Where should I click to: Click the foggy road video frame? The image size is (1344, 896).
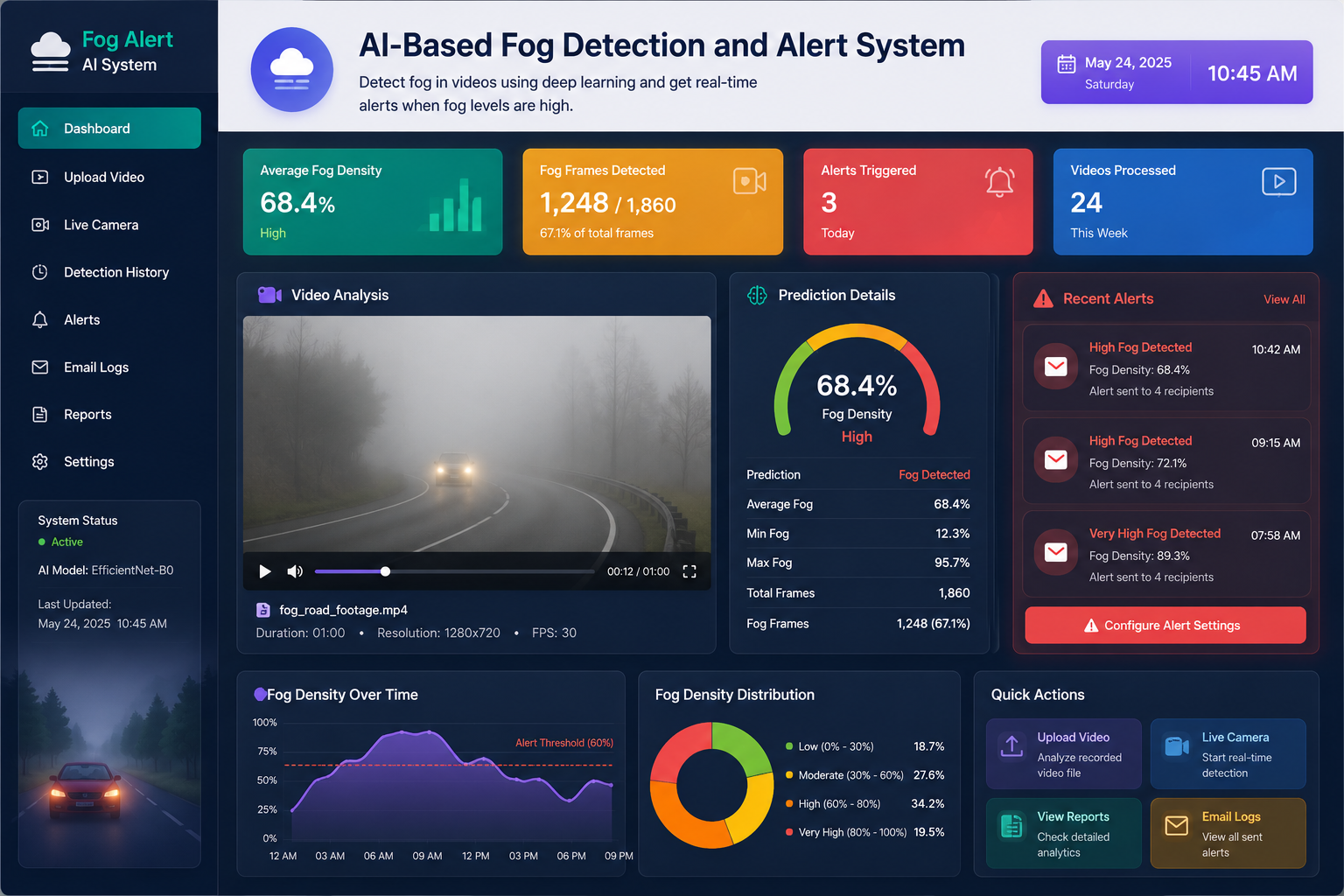point(477,434)
